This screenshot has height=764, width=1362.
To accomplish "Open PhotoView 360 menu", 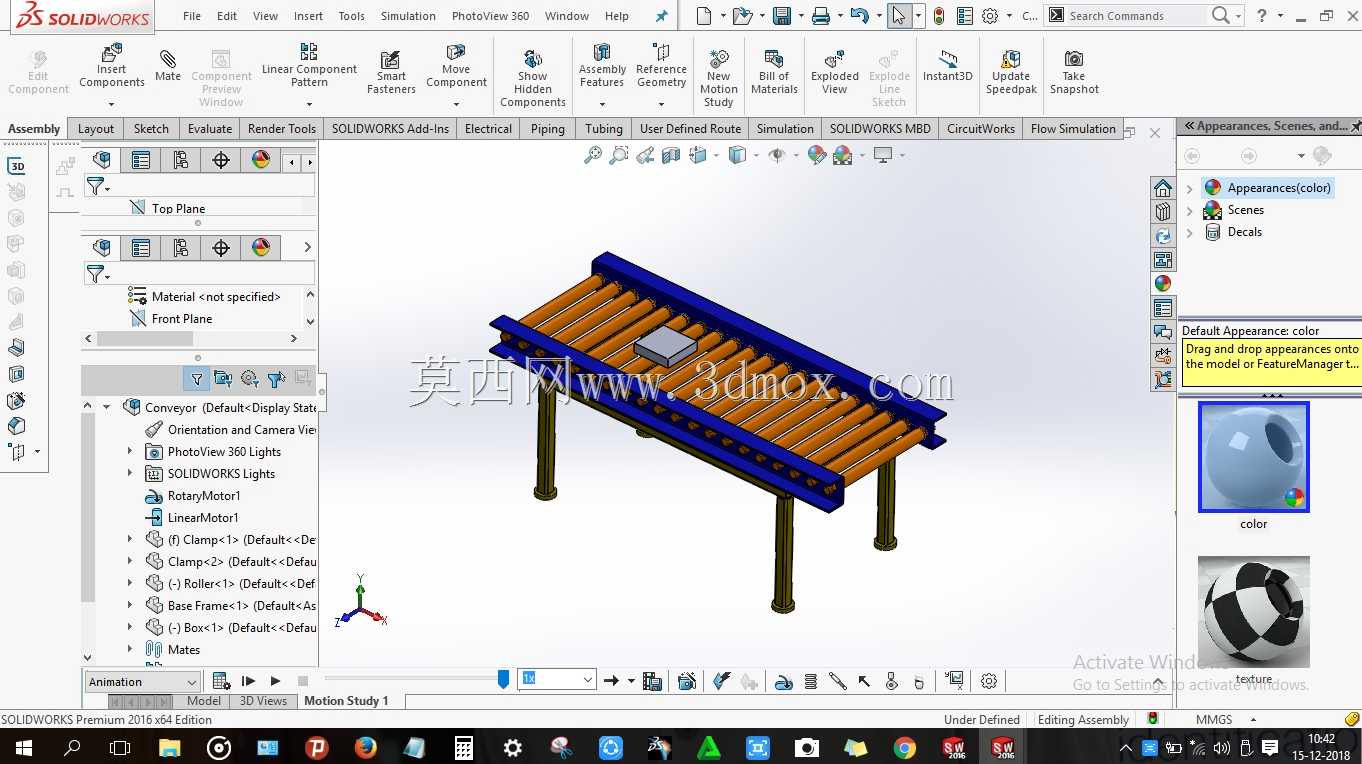I will pos(490,16).
